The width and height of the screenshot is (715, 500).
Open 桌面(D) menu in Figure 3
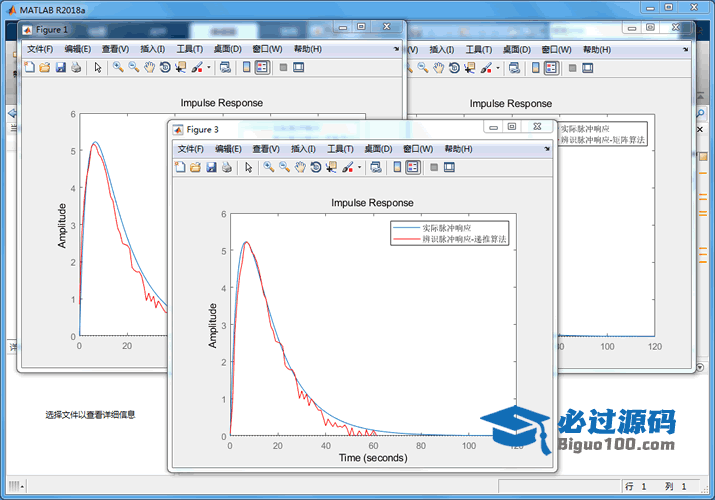tap(378, 149)
